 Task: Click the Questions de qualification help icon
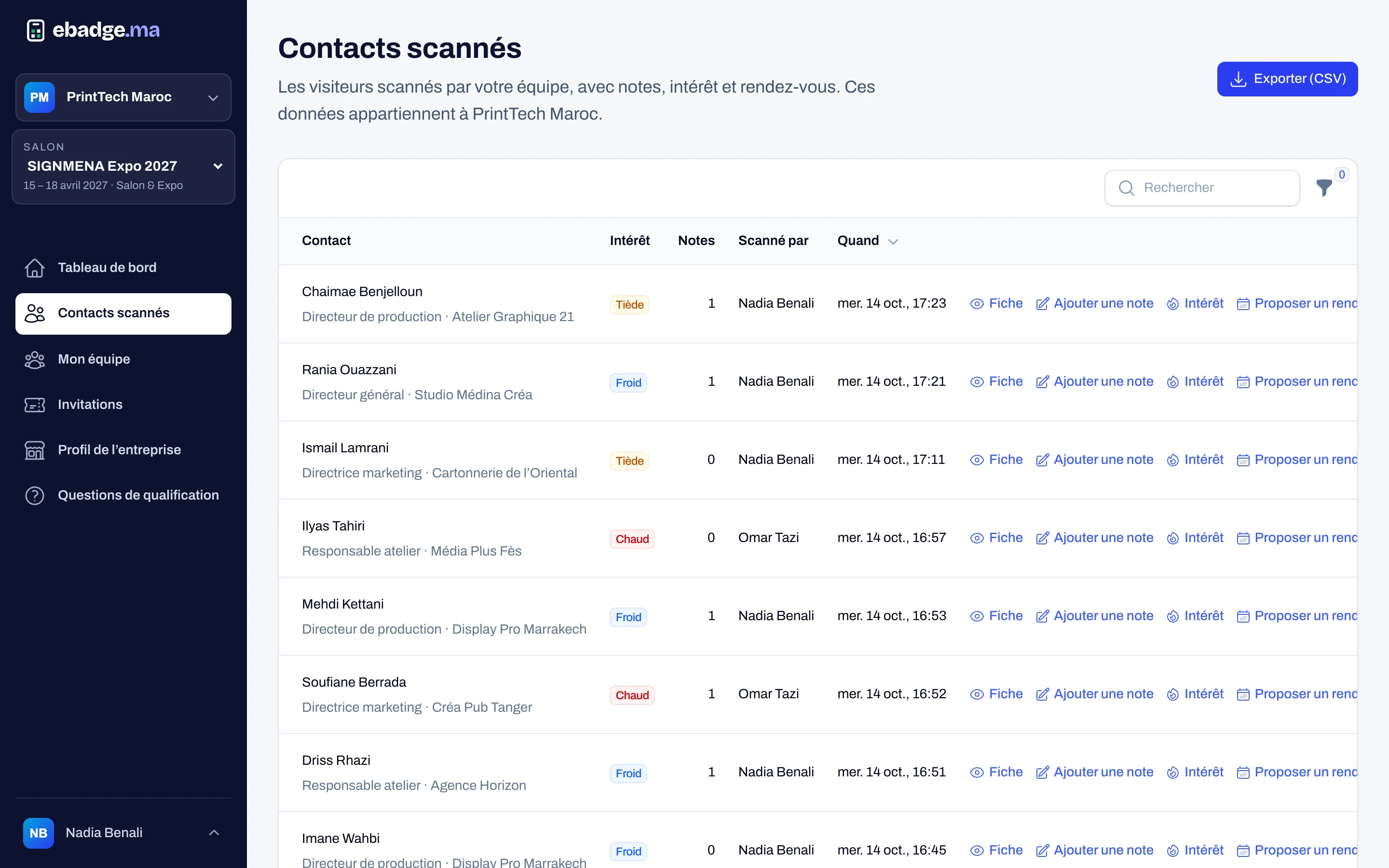[34, 495]
